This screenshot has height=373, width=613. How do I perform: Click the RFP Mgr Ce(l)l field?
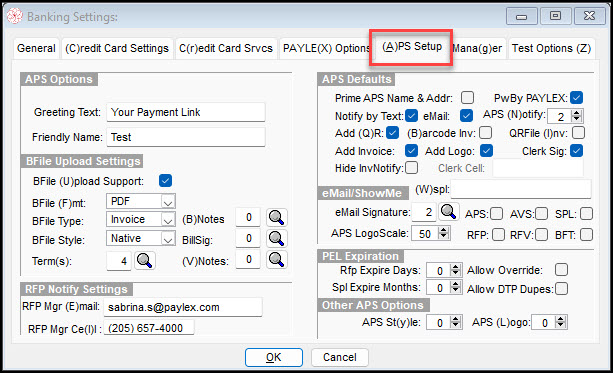[x=149, y=328]
